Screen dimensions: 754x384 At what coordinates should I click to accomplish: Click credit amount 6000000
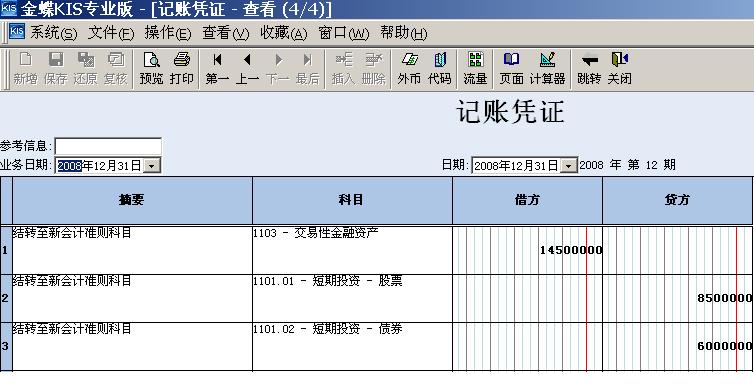coord(725,346)
